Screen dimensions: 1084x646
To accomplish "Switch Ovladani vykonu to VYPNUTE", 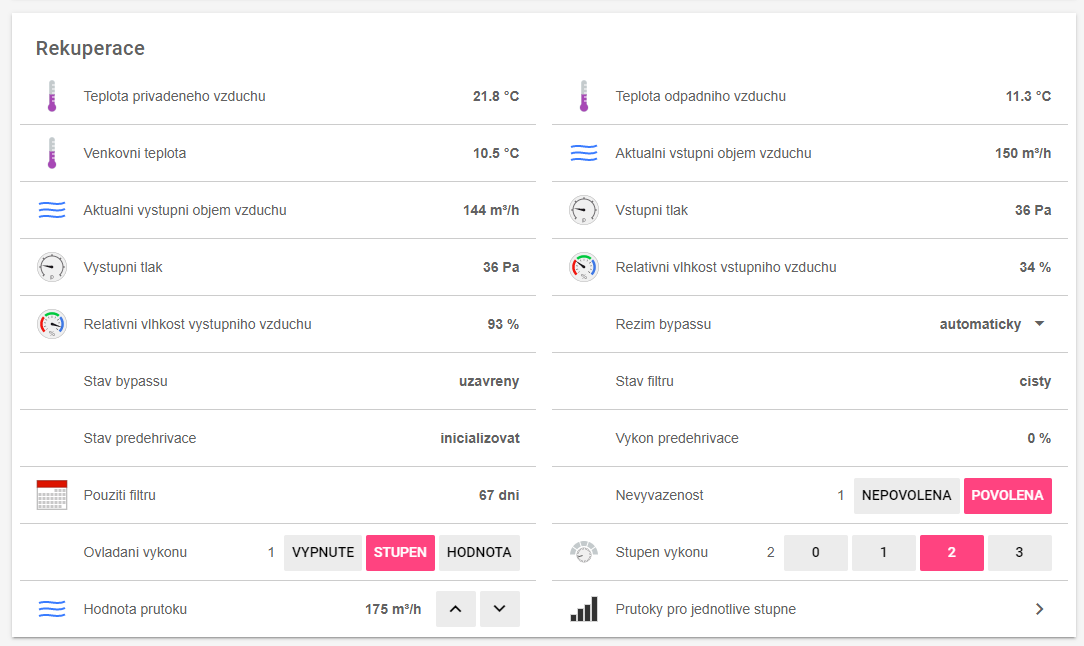I will pos(323,552).
